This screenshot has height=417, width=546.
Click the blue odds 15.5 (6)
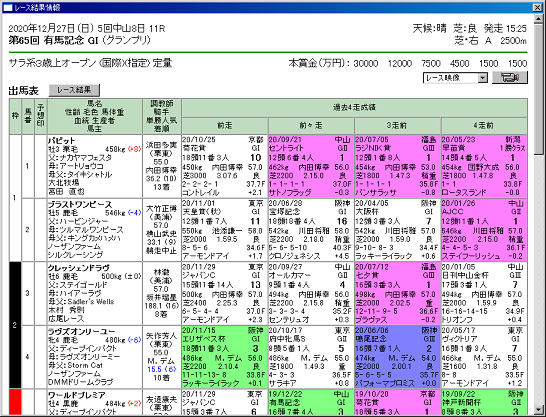tap(162, 369)
